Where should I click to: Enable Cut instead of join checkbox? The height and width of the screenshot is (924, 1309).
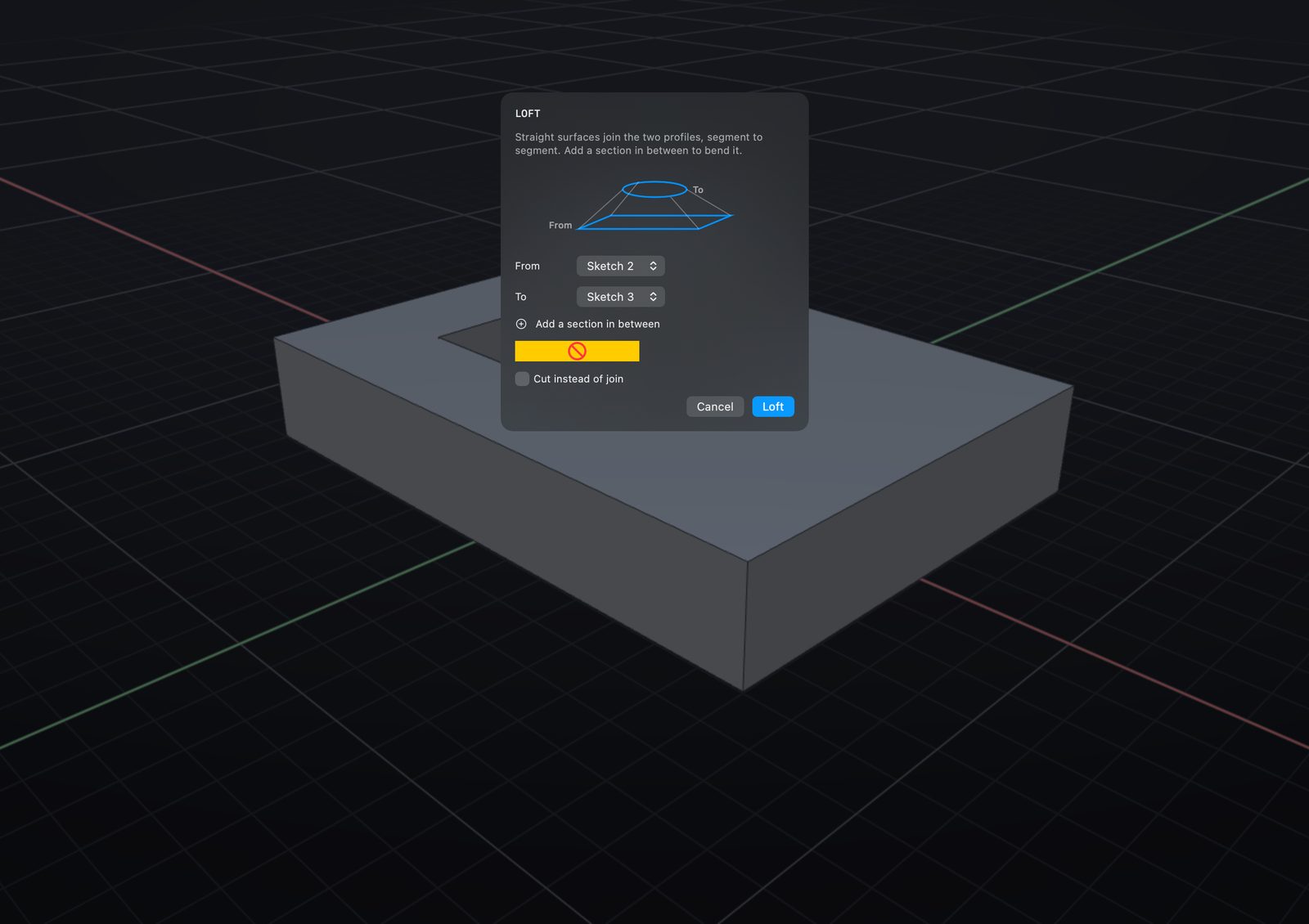(522, 379)
